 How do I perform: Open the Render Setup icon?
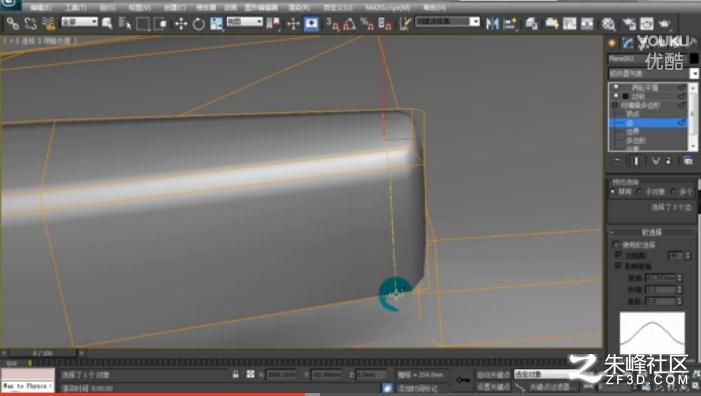[629, 23]
